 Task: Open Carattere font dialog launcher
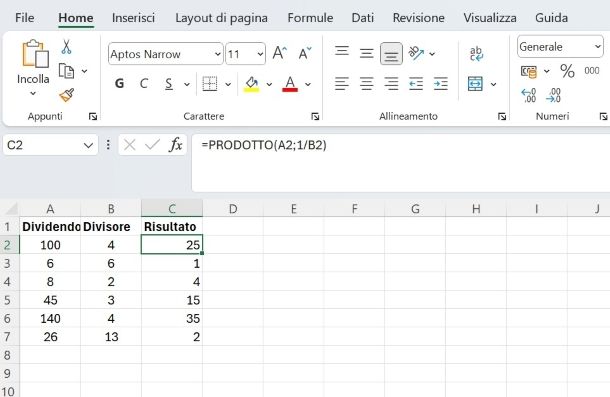click(x=315, y=116)
